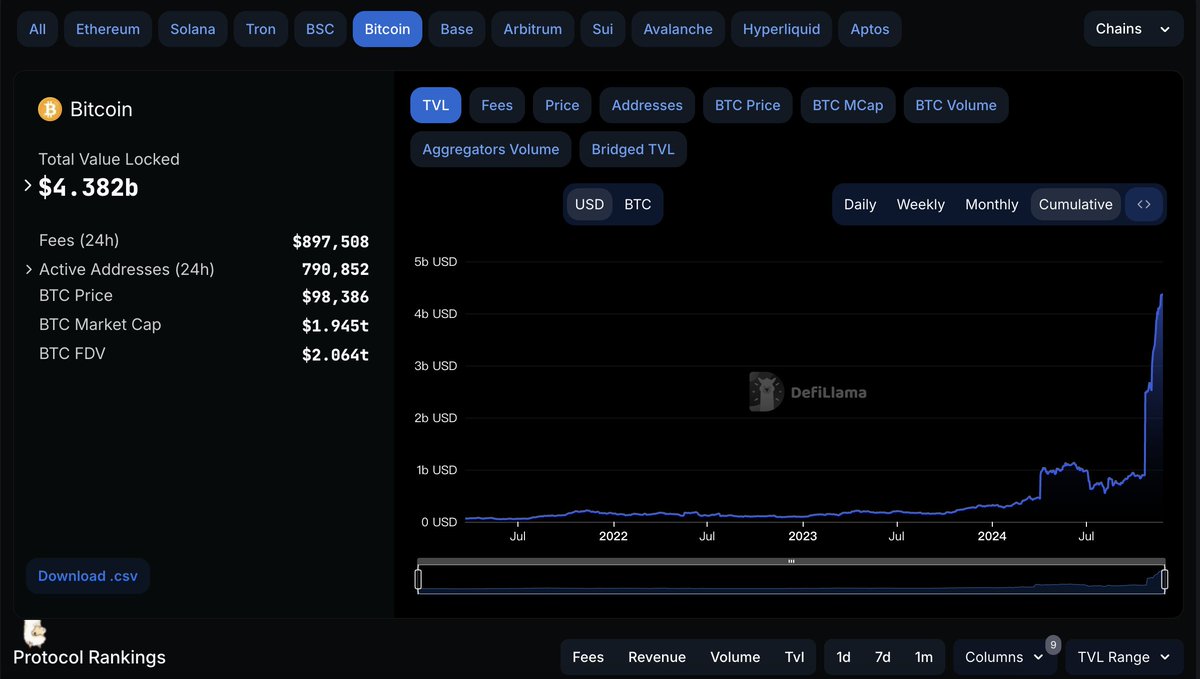Screen dimensions: 1200x679
Task: Select the All chains tab
Action: (37, 29)
